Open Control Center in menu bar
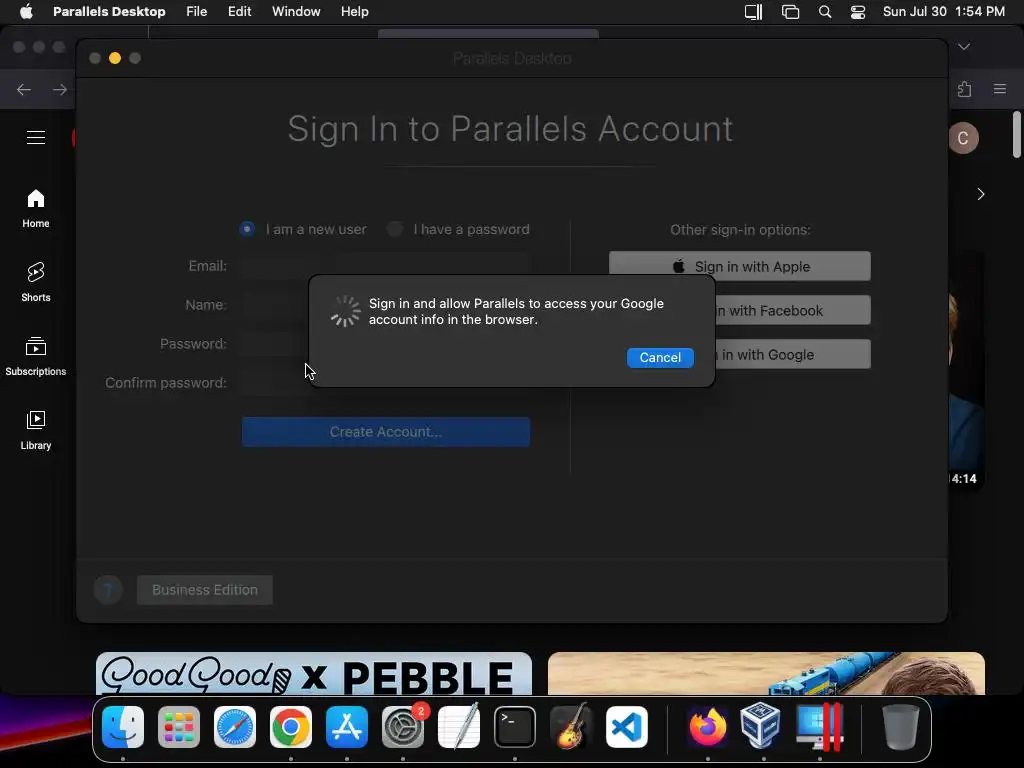The width and height of the screenshot is (1024, 768). click(857, 12)
